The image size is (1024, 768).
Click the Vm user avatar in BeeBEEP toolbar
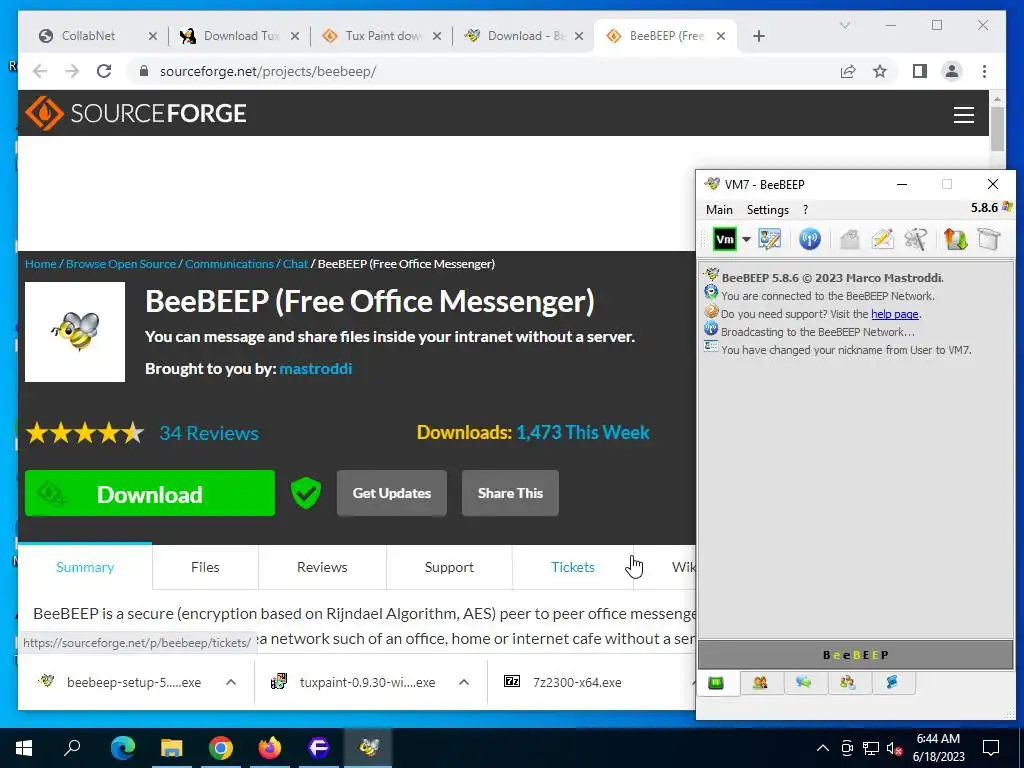(x=724, y=239)
